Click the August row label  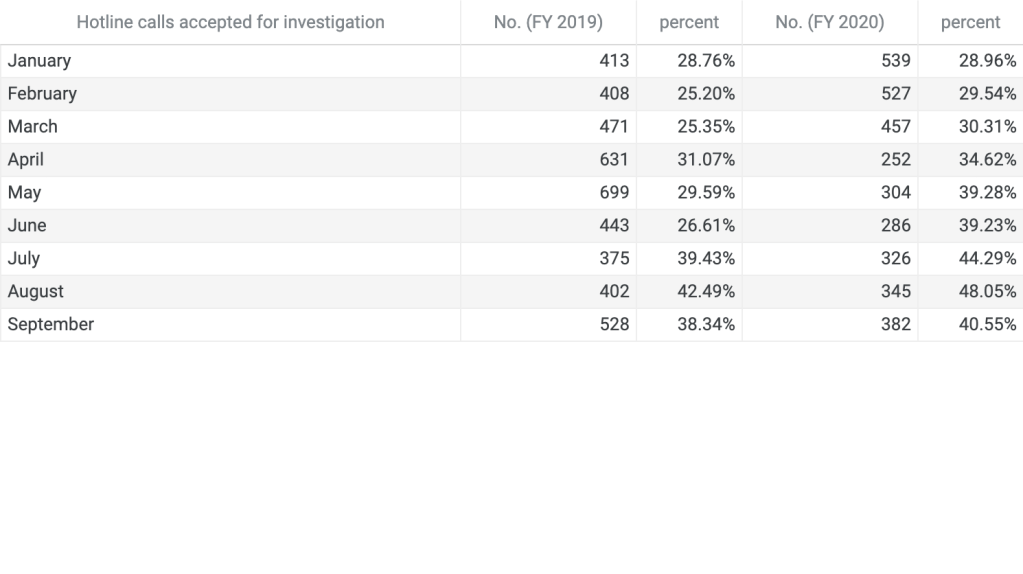coord(36,292)
